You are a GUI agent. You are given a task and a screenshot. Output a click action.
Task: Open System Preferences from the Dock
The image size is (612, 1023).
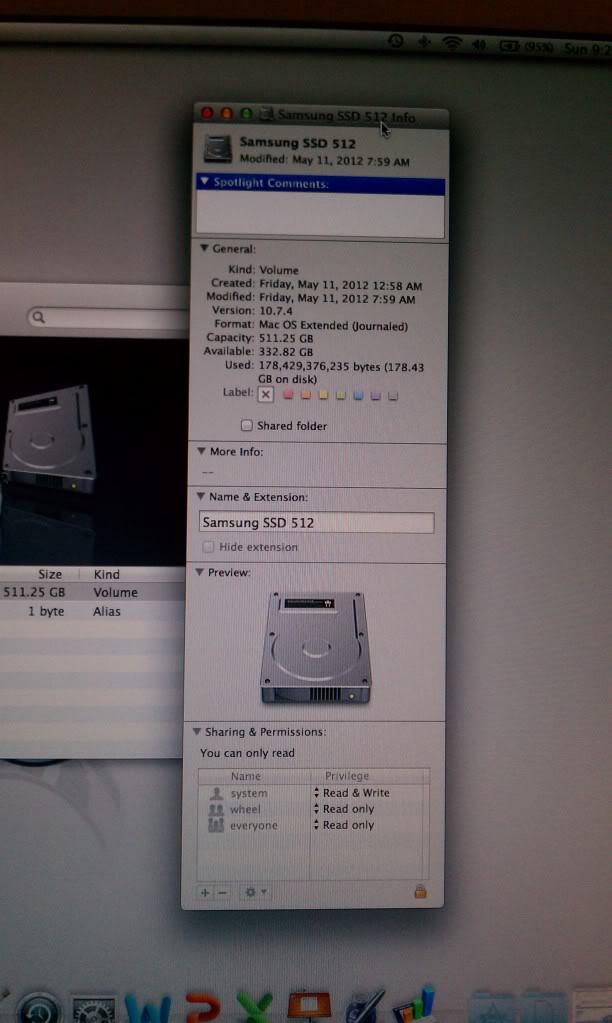(93, 1009)
